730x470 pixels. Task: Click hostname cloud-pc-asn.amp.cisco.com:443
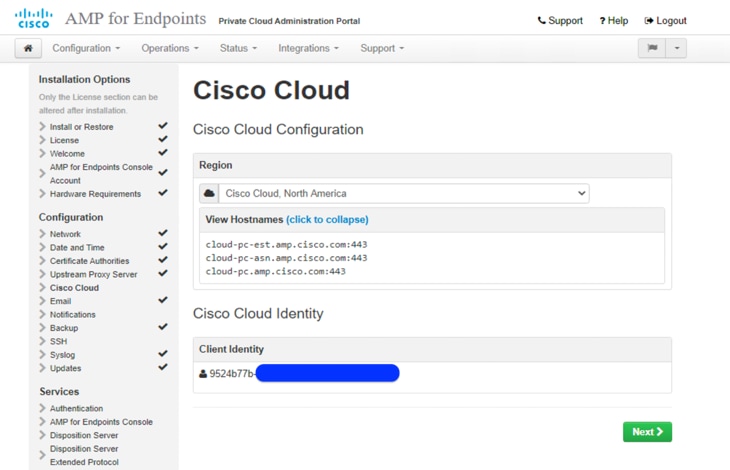(x=286, y=258)
